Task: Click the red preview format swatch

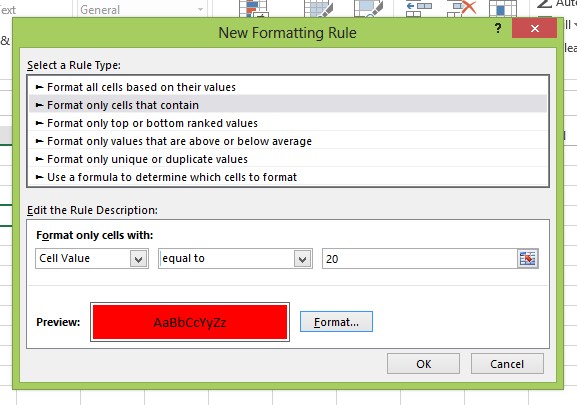Action: (x=190, y=322)
